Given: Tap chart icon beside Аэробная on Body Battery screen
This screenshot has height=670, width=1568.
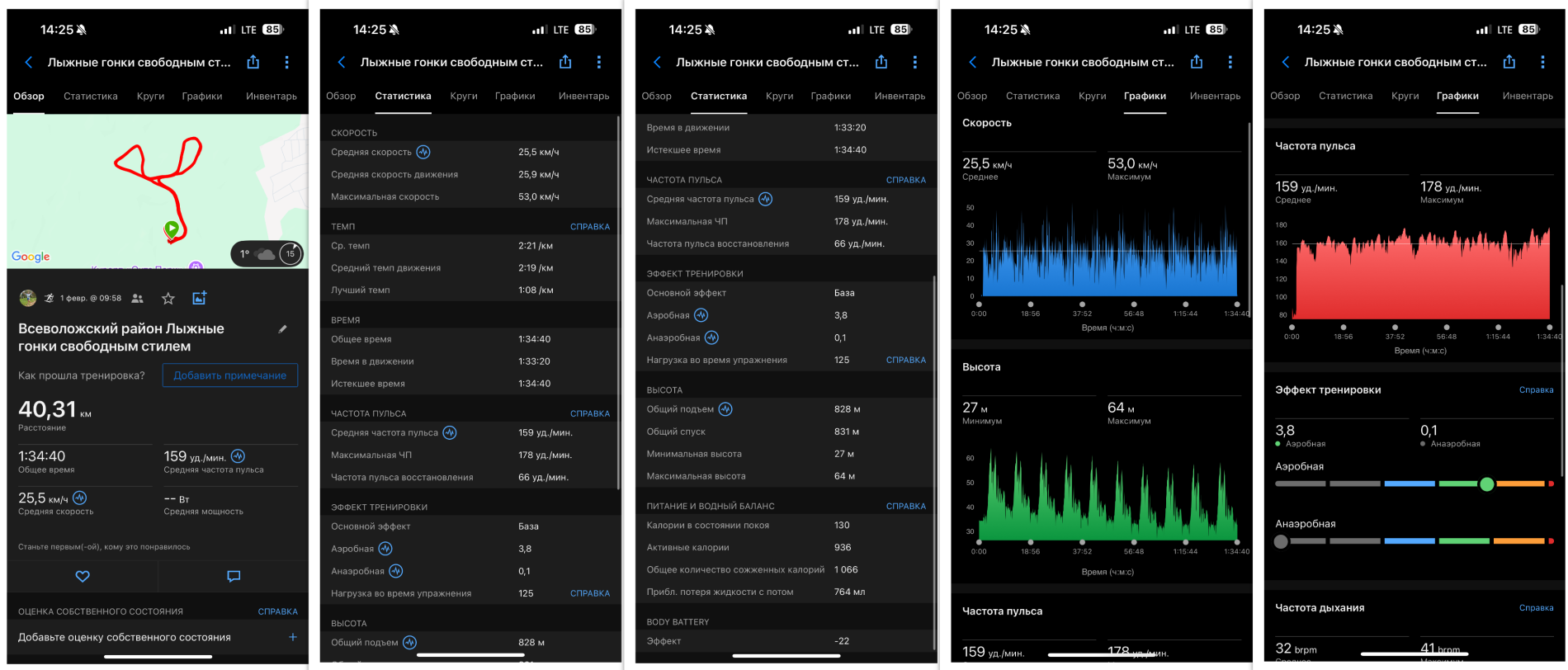Looking at the screenshot, I should click(701, 315).
